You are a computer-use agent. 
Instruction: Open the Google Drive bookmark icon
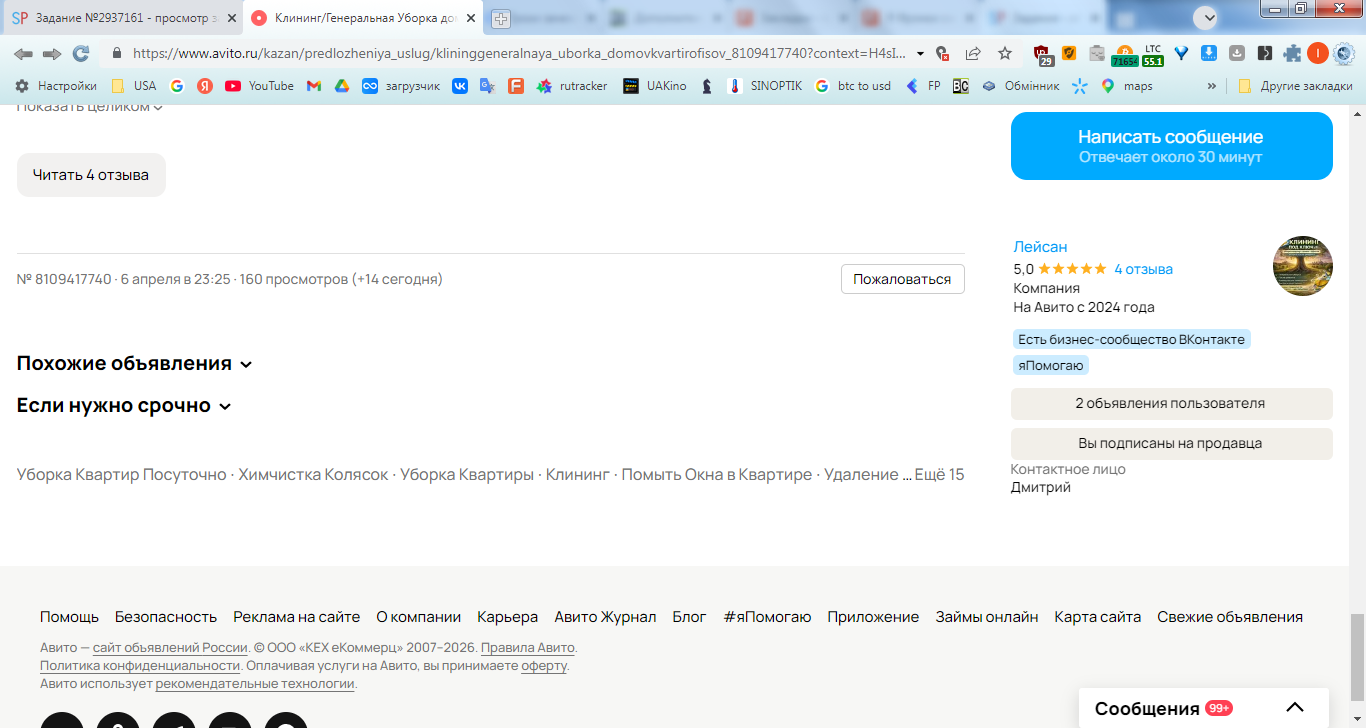pos(342,86)
